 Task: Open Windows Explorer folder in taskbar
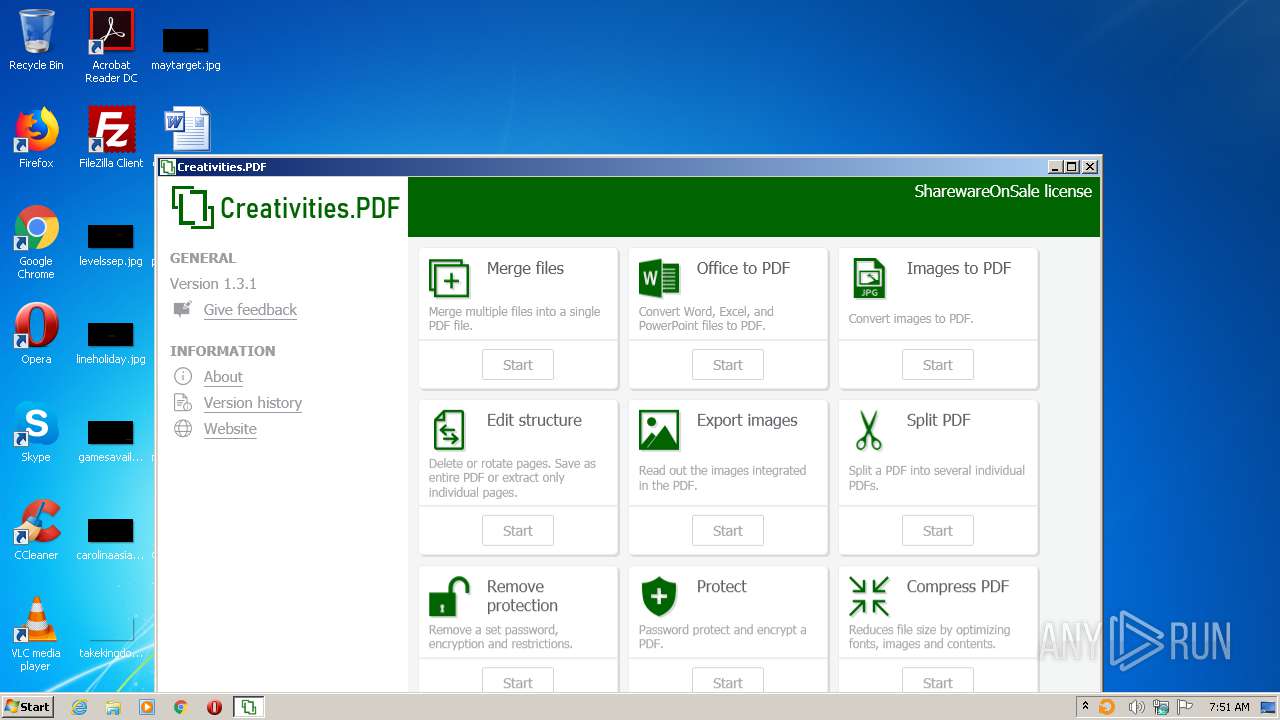[113, 707]
